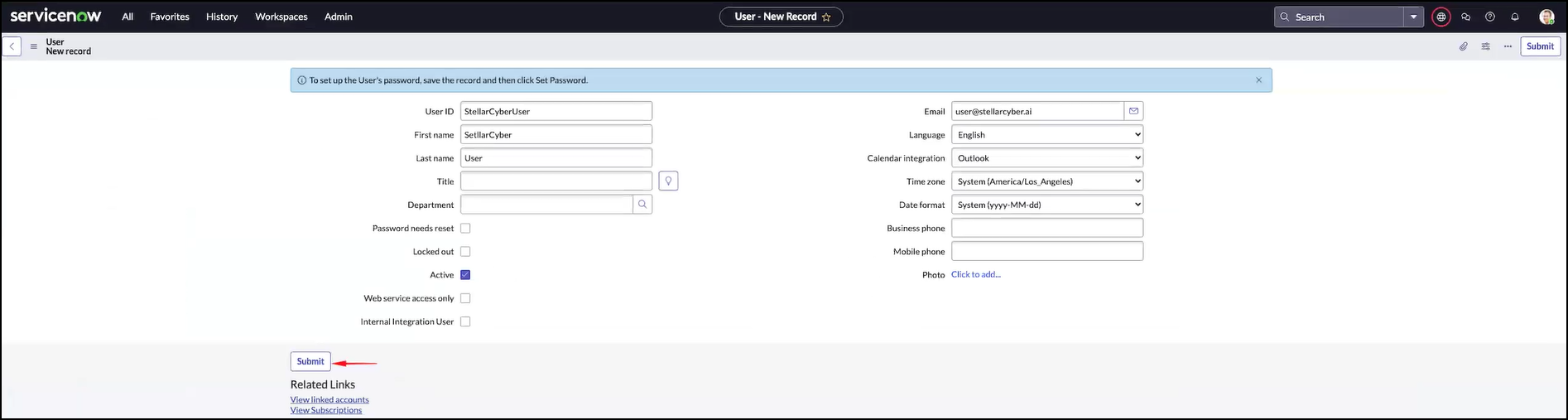Click the globe scope icon in header
1568x420 pixels.
pyautogui.click(x=1441, y=17)
